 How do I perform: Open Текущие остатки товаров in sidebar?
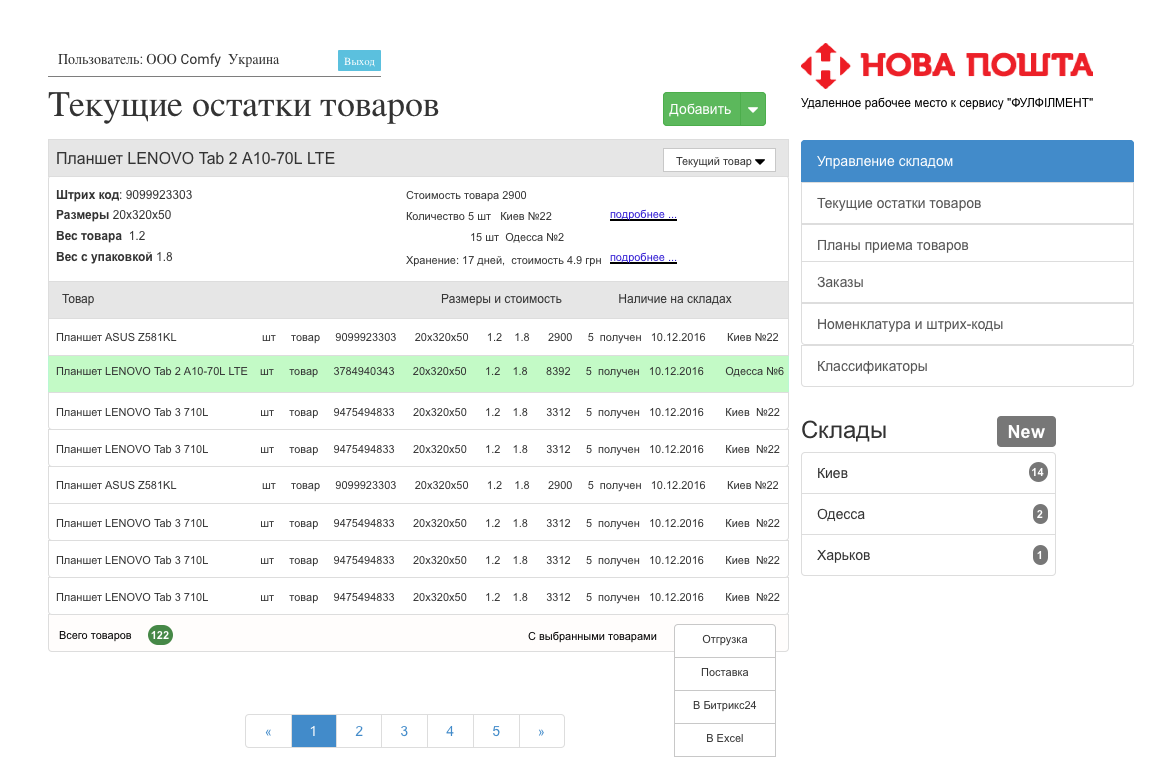[967, 204]
